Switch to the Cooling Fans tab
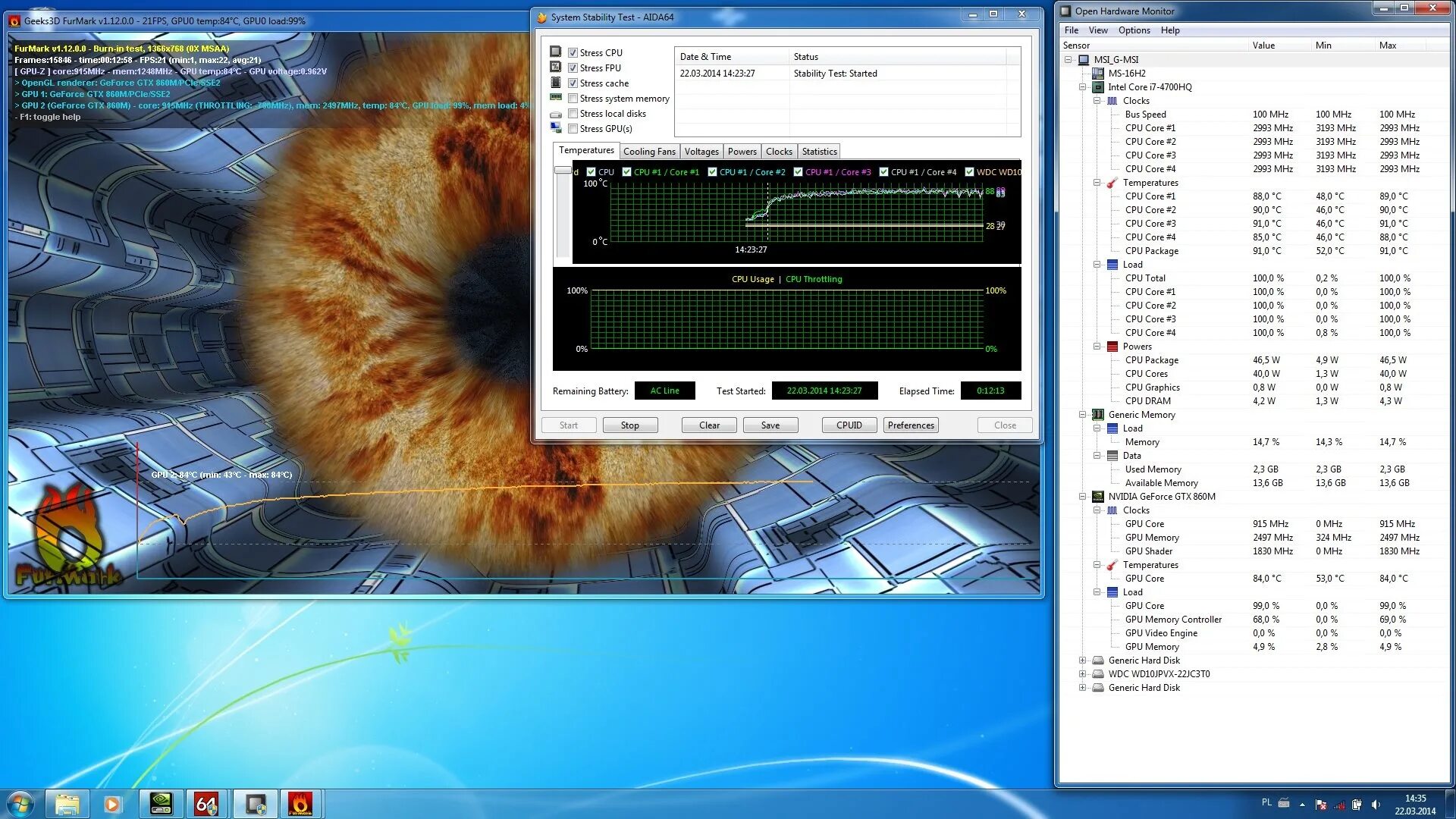Screen dimensions: 1456x819 point(649,152)
